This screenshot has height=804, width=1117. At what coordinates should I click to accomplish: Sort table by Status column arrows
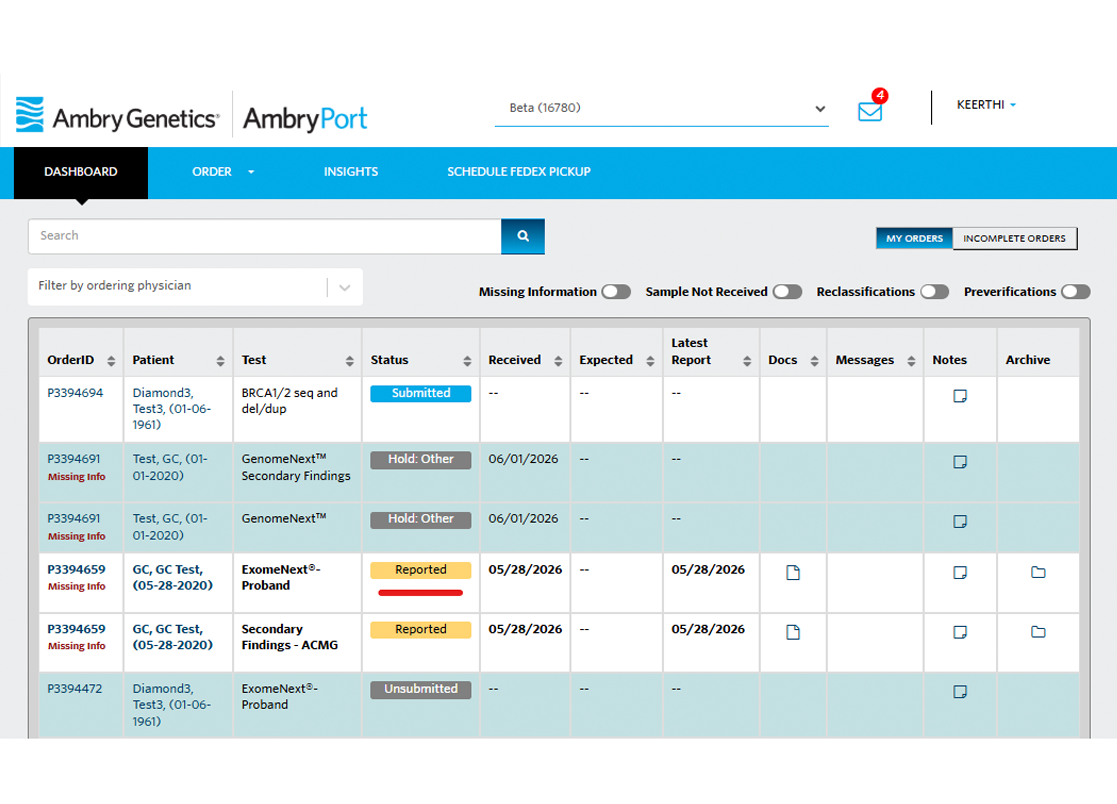tap(467, 361)
